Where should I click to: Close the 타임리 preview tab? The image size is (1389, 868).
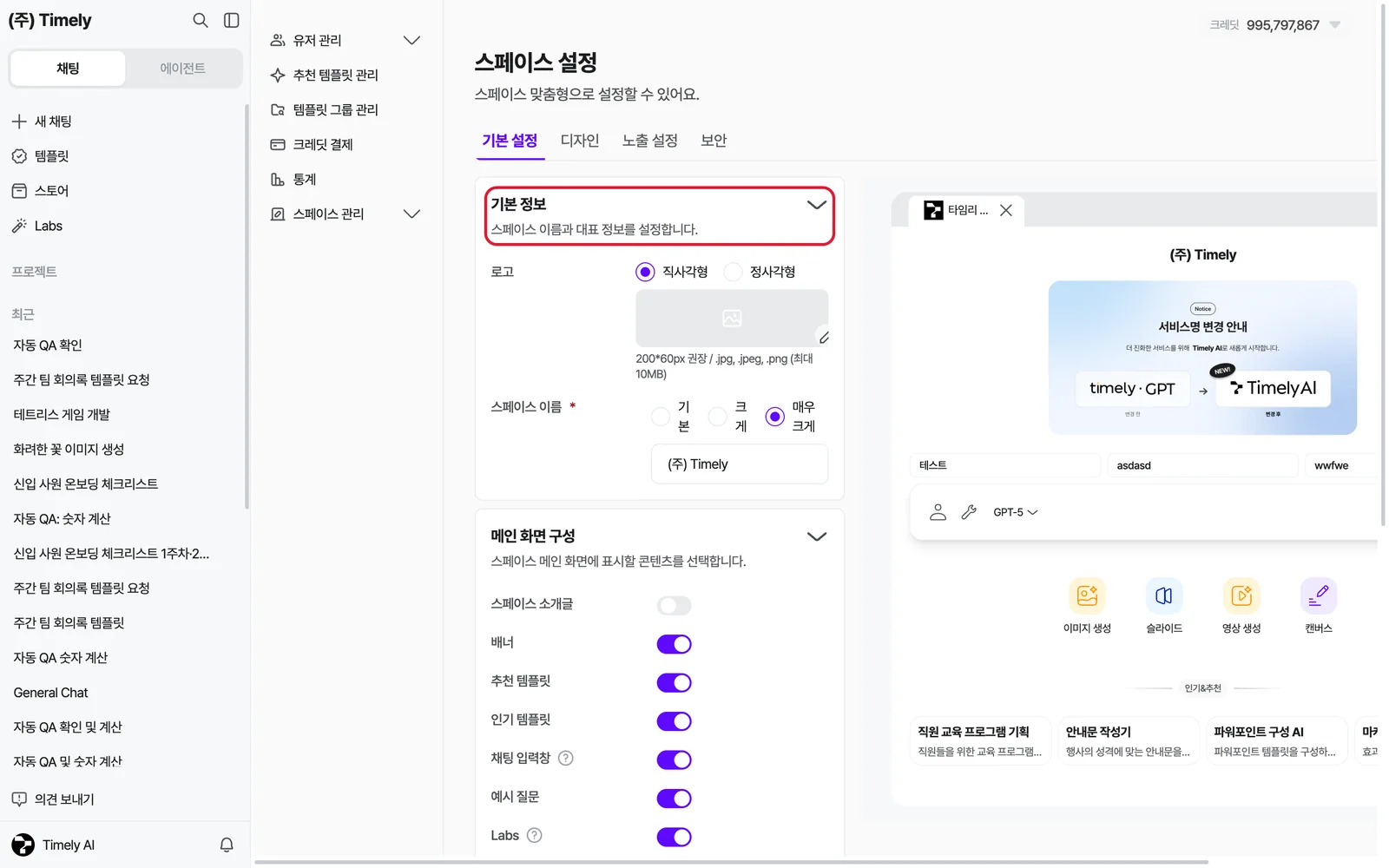(x=1006, y=210)
